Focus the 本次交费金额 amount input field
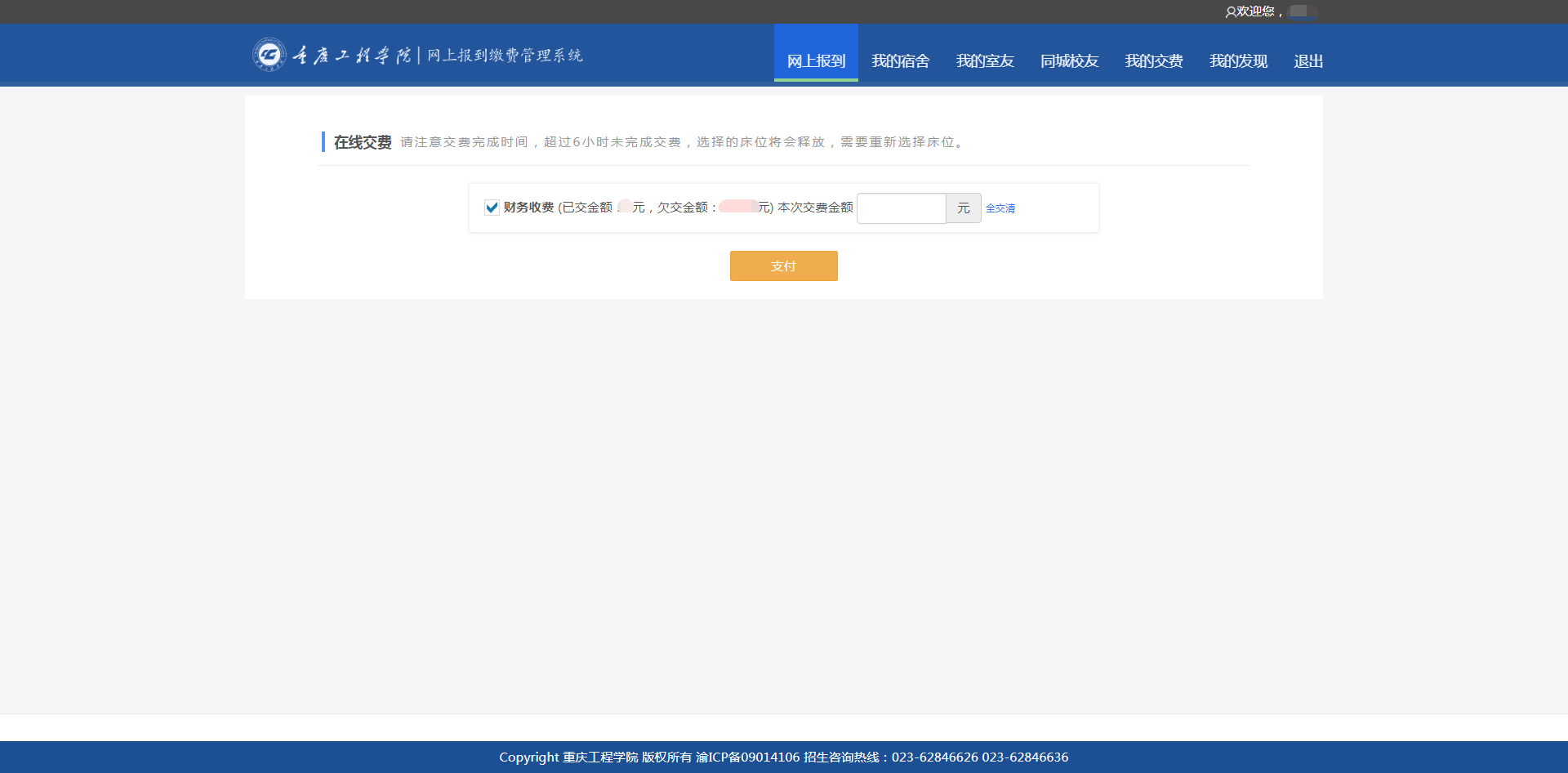 coord(901,208)
